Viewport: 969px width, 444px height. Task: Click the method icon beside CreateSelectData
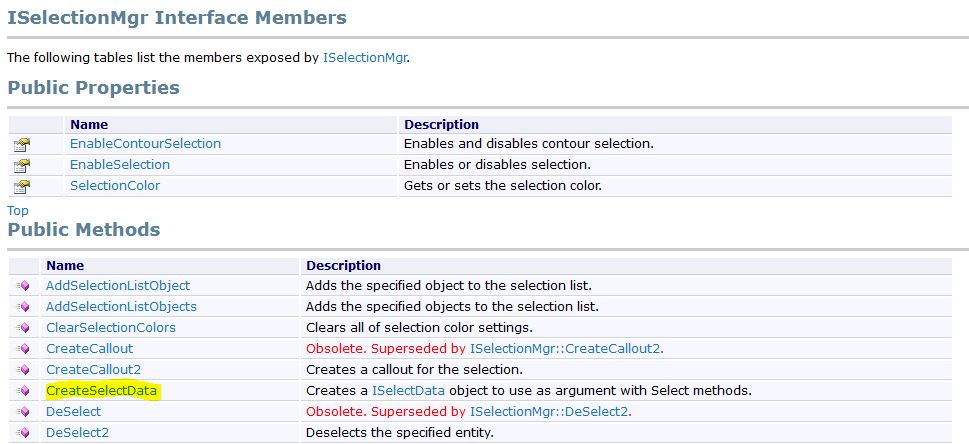click(22, 391)
